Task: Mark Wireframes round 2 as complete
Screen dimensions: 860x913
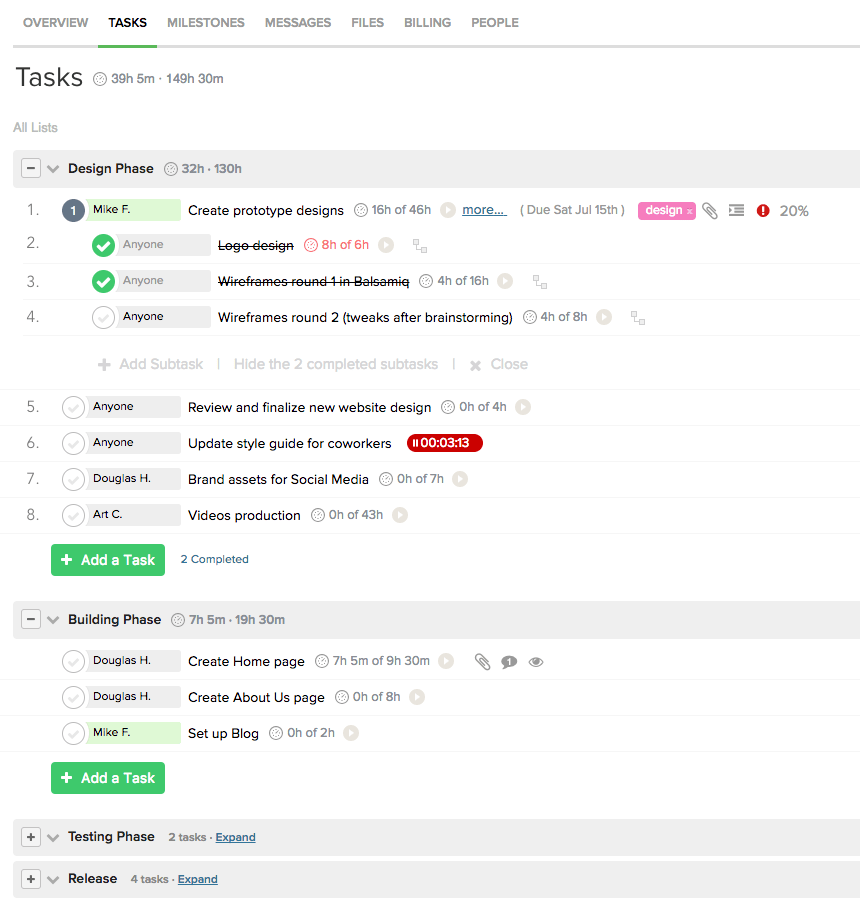Action: click(x=103, y=318)
